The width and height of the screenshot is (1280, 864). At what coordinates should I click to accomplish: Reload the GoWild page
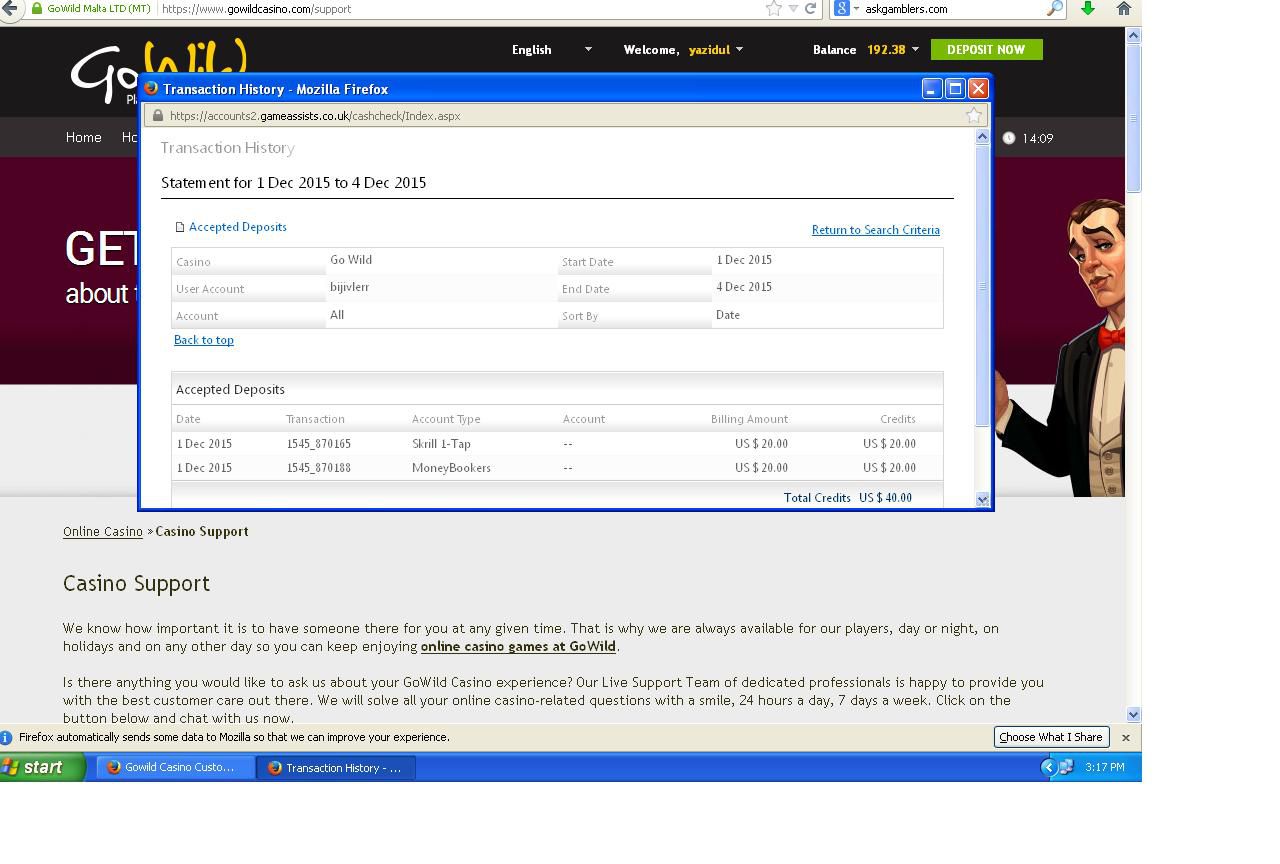[x=811, y=8]
